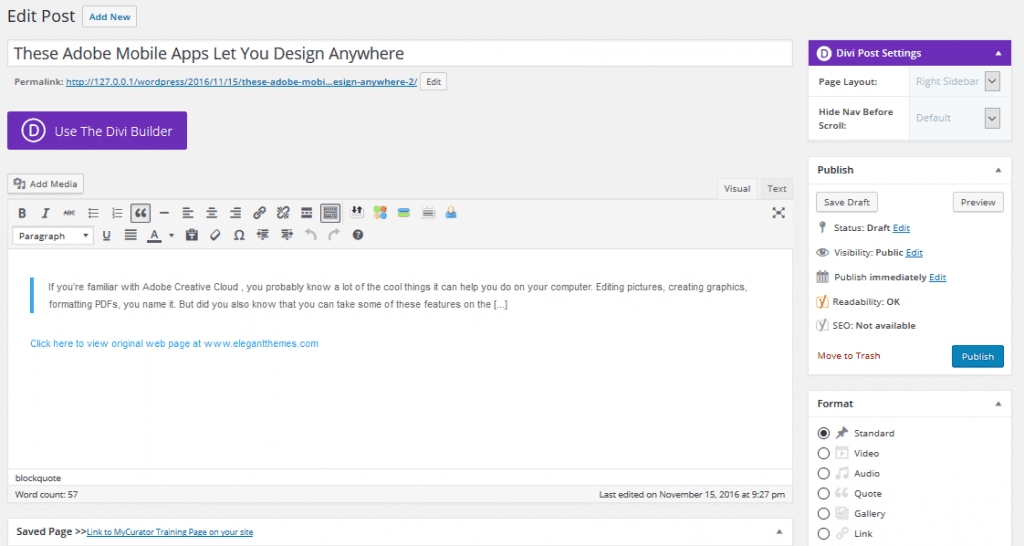This screenshot has height=546, width=1024.
Task: Click Use The Divi Builder button
Action: point(97,131)
